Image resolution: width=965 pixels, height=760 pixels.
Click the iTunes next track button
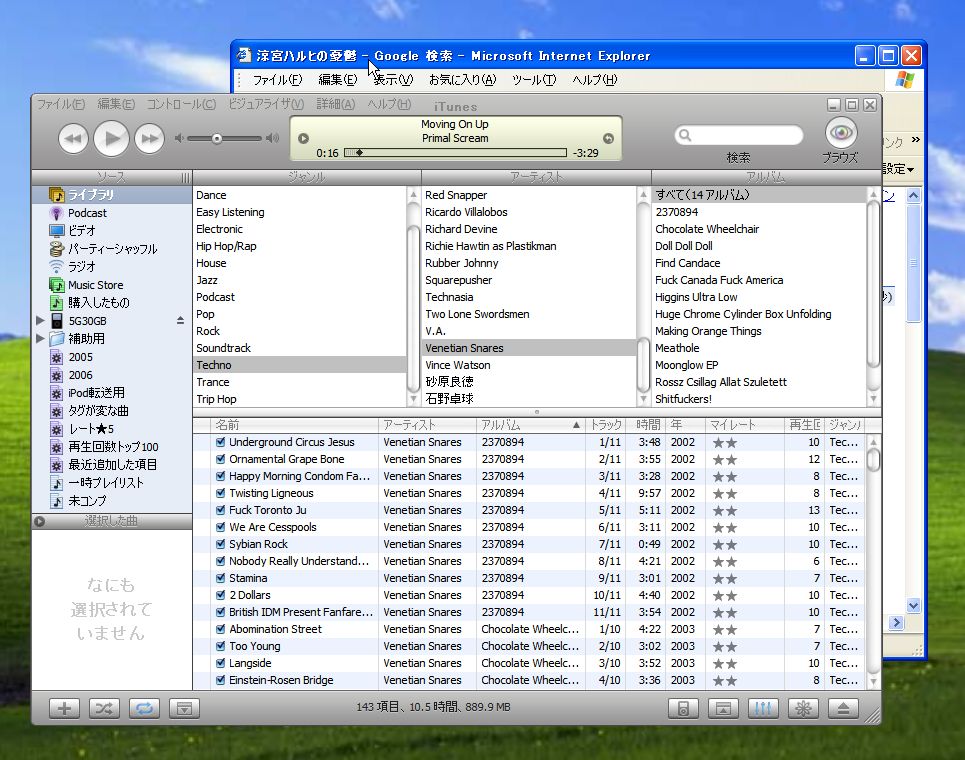[150, 138]
